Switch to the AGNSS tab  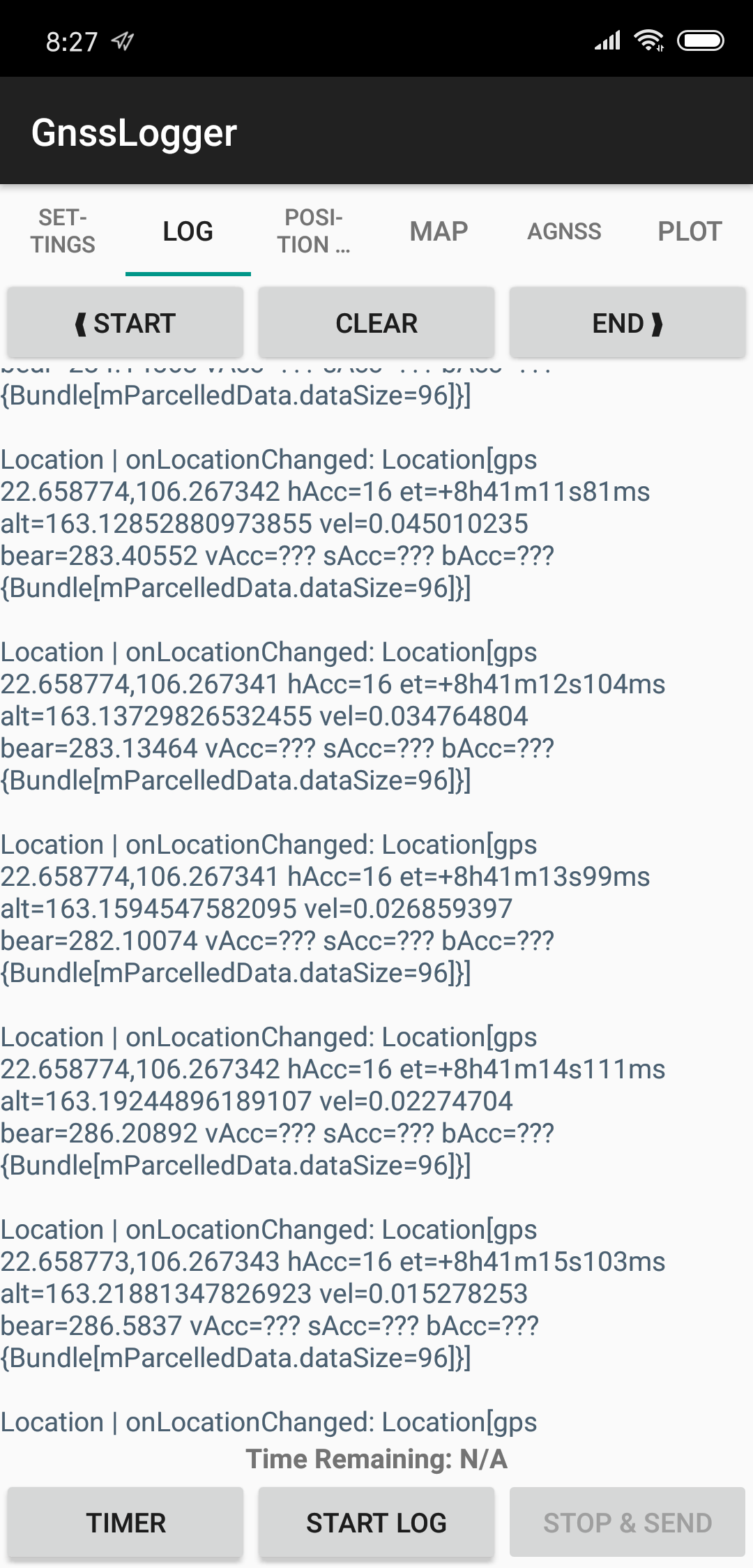[x=565, y=231]
